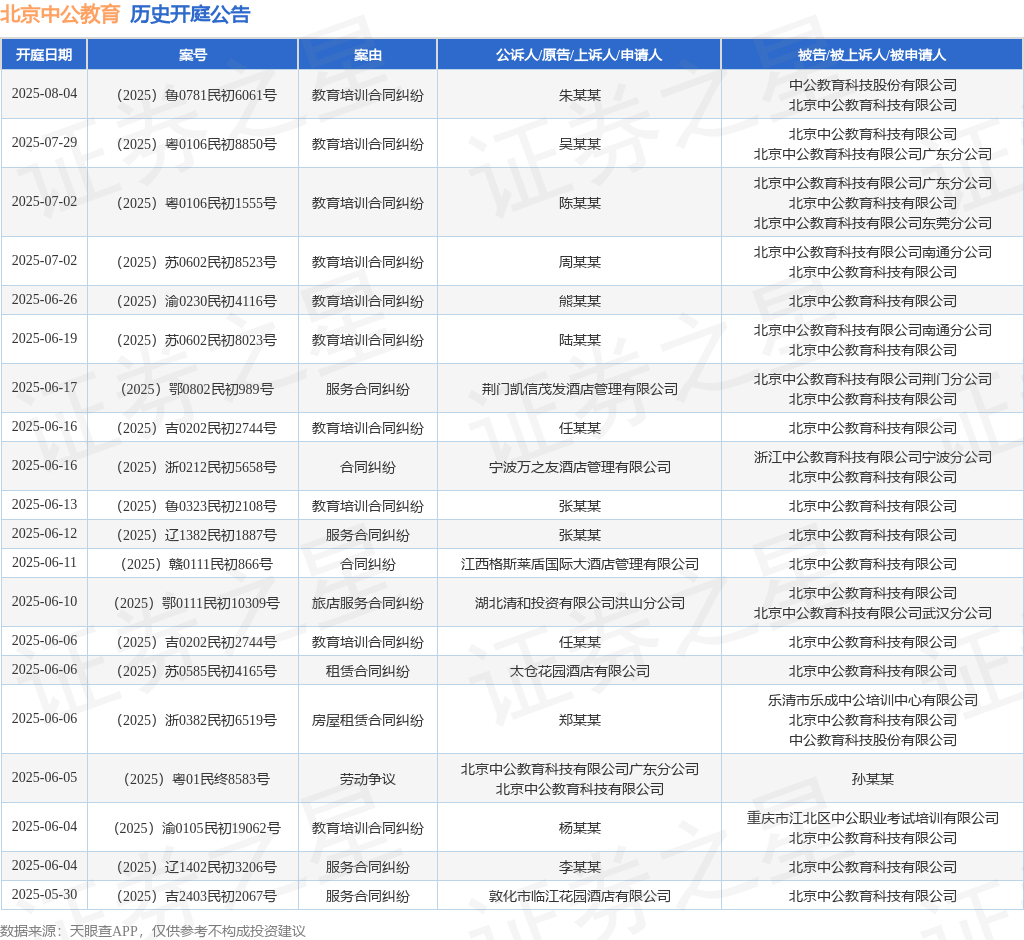1024x940 pixels.
Task: Select plaintiff 敦化市临江花园酒店有限公司
Action: [x=580, y=896]
